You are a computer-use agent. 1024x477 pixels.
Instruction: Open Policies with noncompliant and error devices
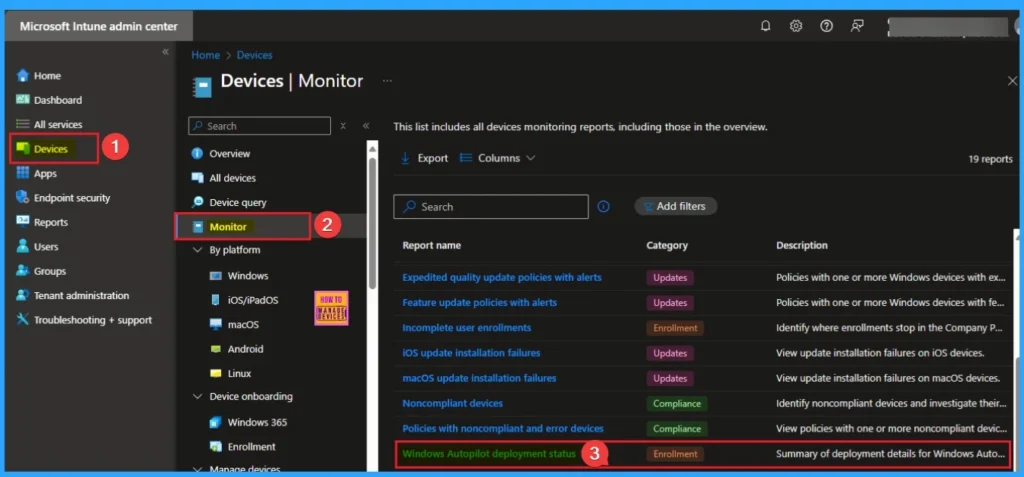(503, 429)
